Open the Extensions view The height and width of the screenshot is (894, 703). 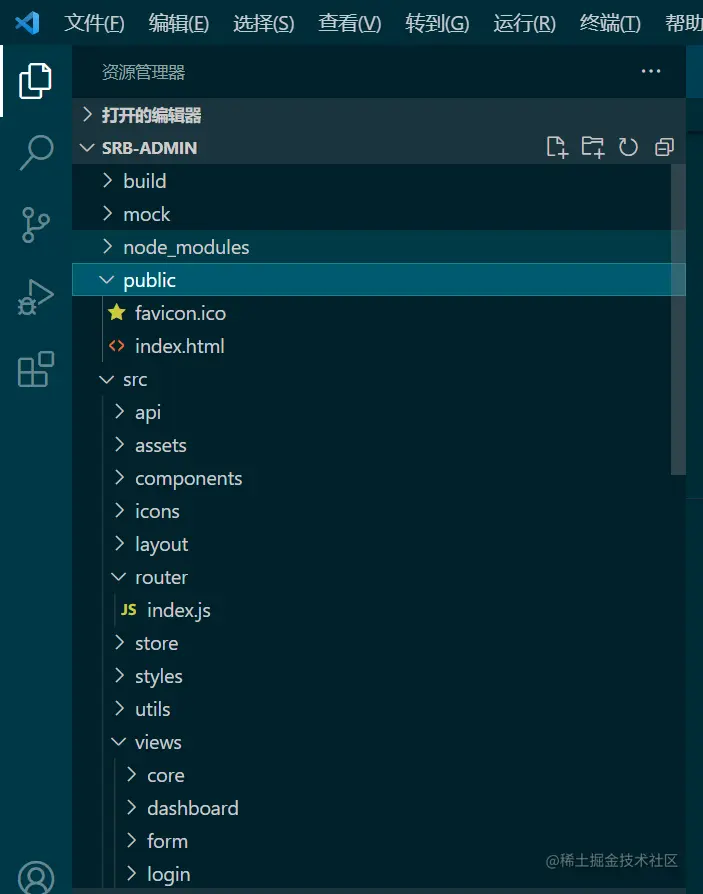click(x=35, y=369)
